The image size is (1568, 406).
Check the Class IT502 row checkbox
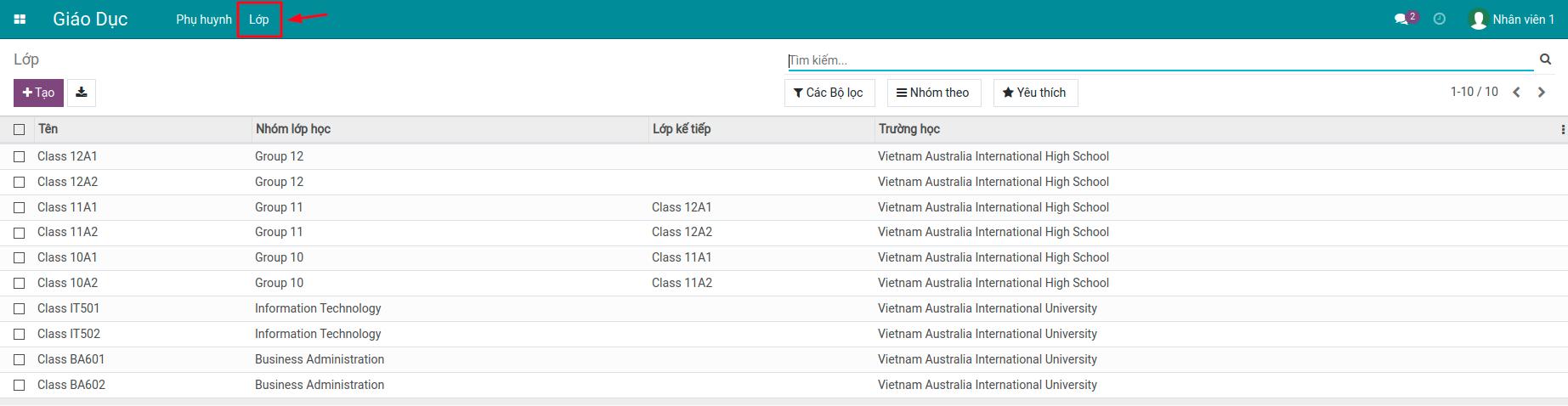(x=20, y=334)
